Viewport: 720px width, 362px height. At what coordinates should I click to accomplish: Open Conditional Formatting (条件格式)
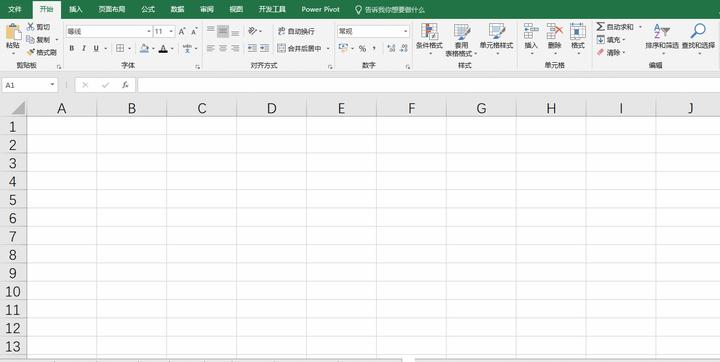429,32
